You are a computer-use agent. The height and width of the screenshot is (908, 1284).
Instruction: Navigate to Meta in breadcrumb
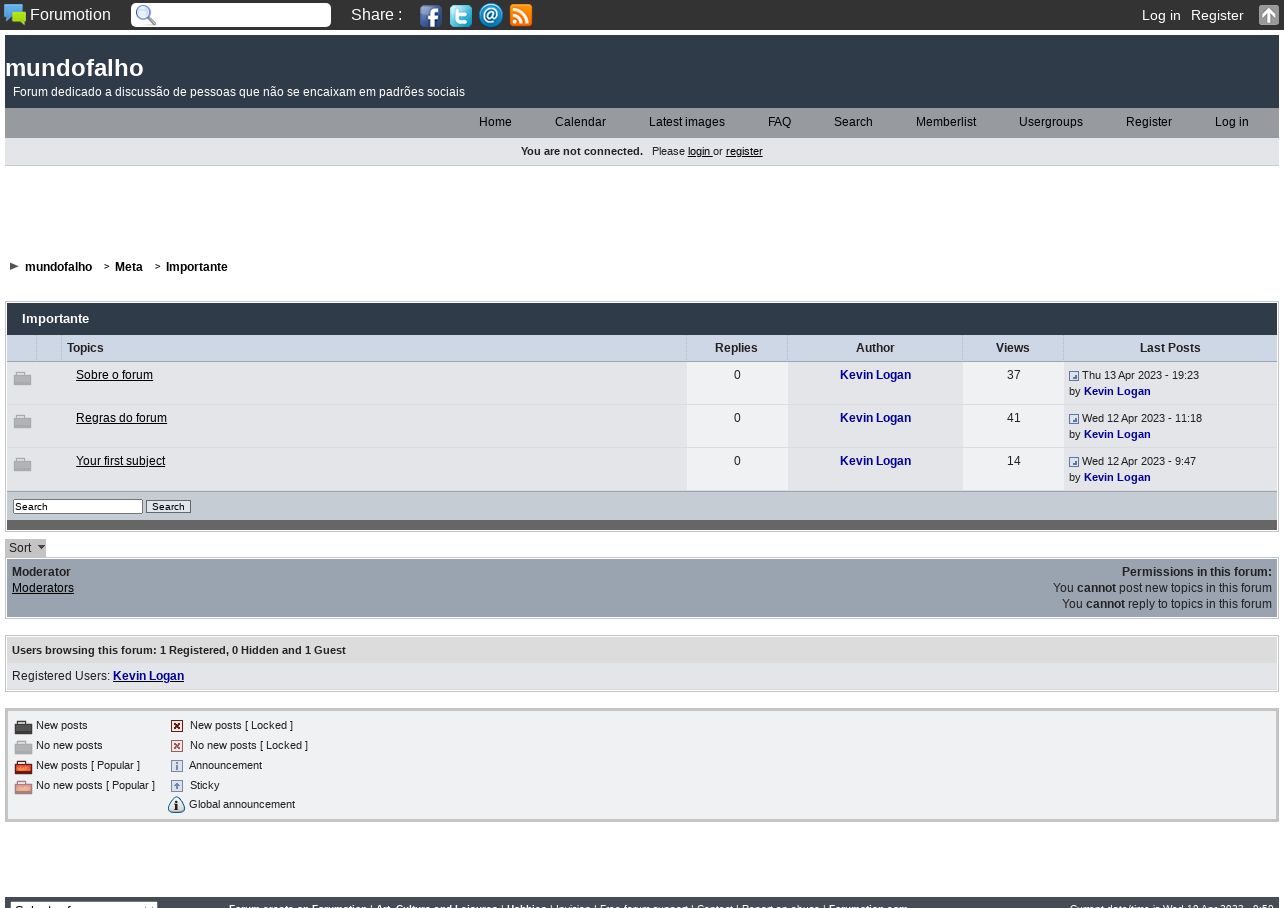pyautogui.click(x=128, y=267)
